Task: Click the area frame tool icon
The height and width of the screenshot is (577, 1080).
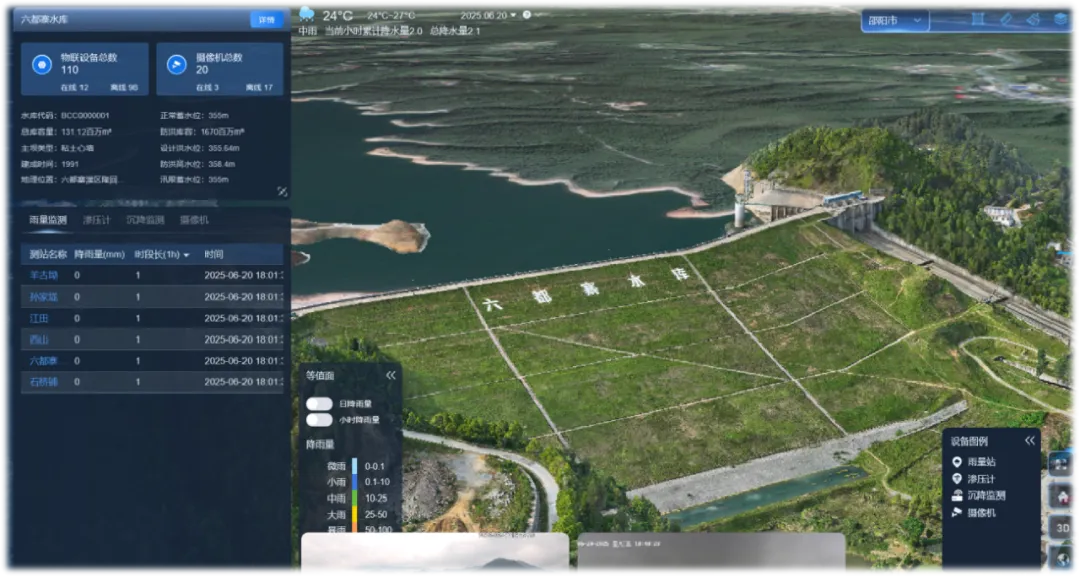Action: pyautogui.click(x=977, y=19)
